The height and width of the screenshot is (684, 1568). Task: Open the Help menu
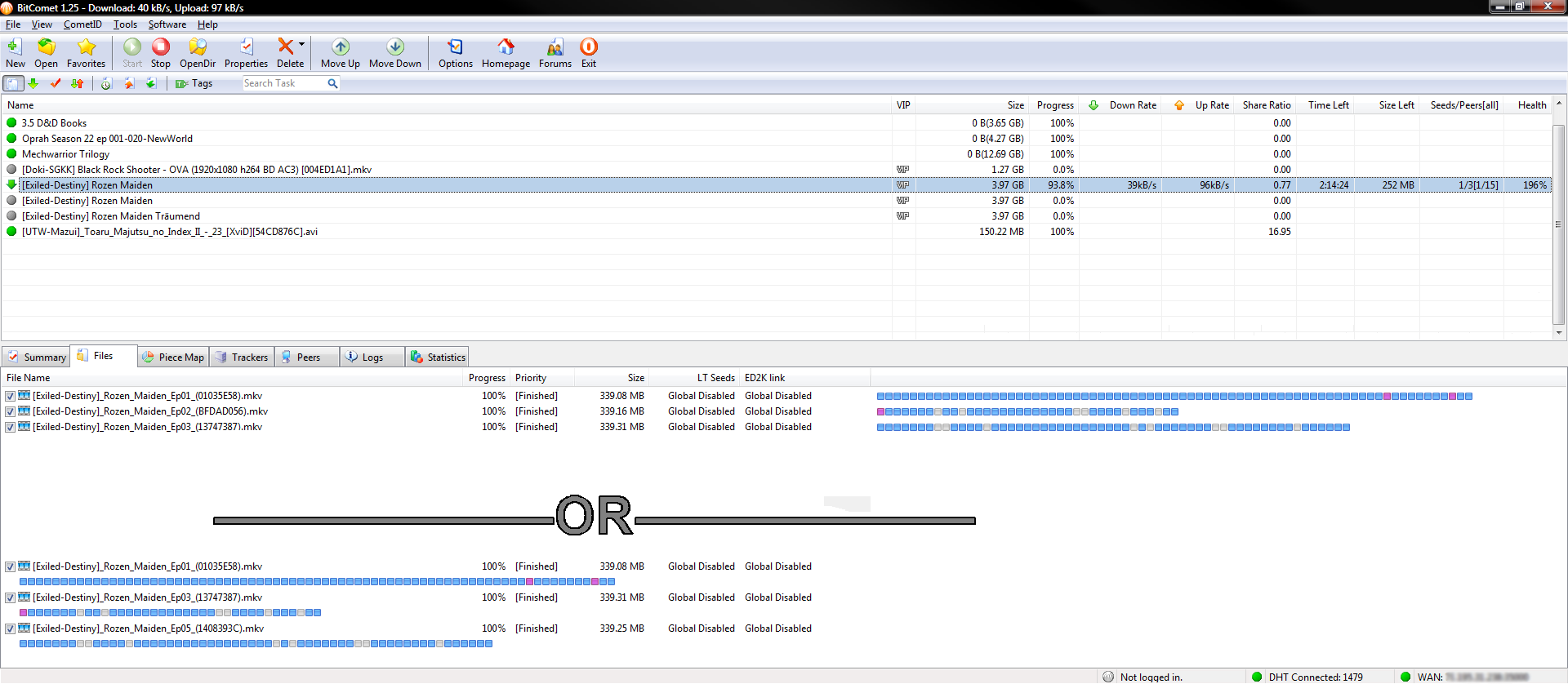click(207, 24)
